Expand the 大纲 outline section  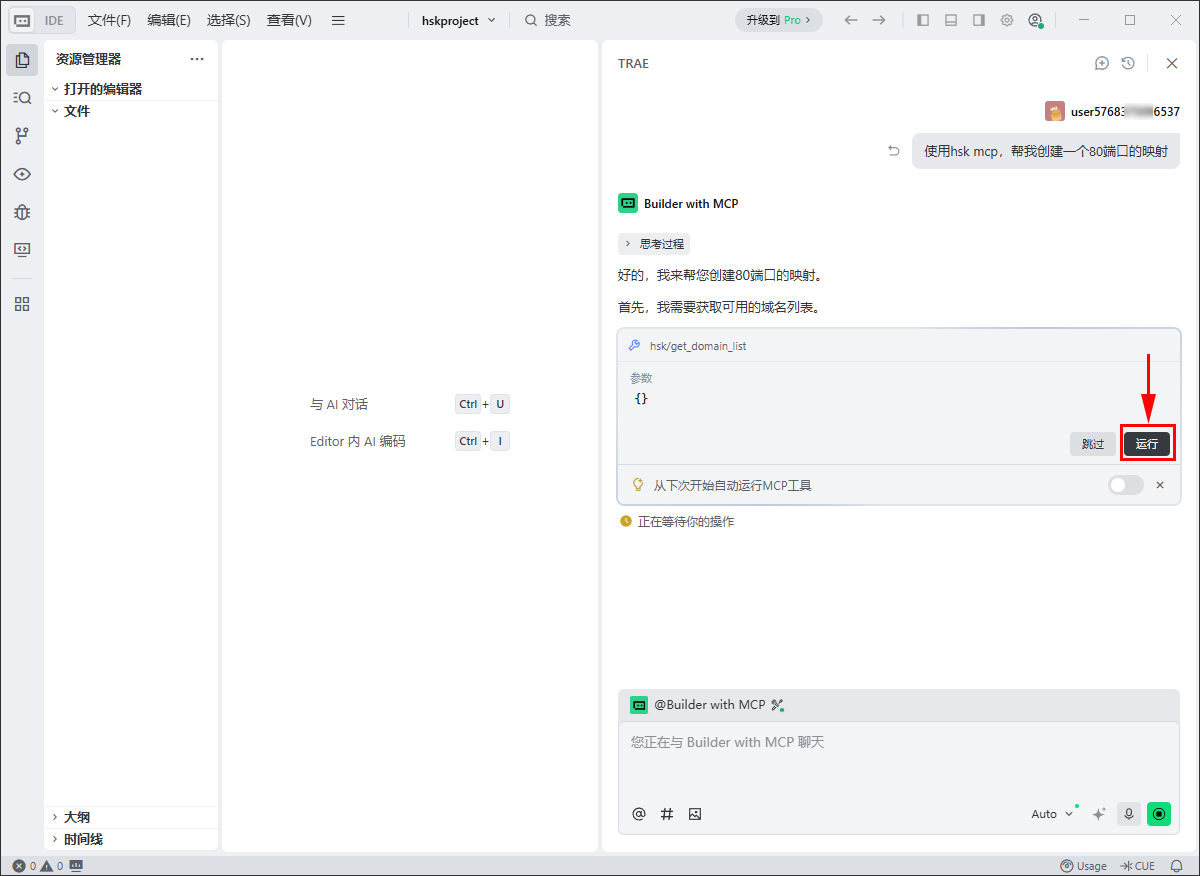(77, 817)
